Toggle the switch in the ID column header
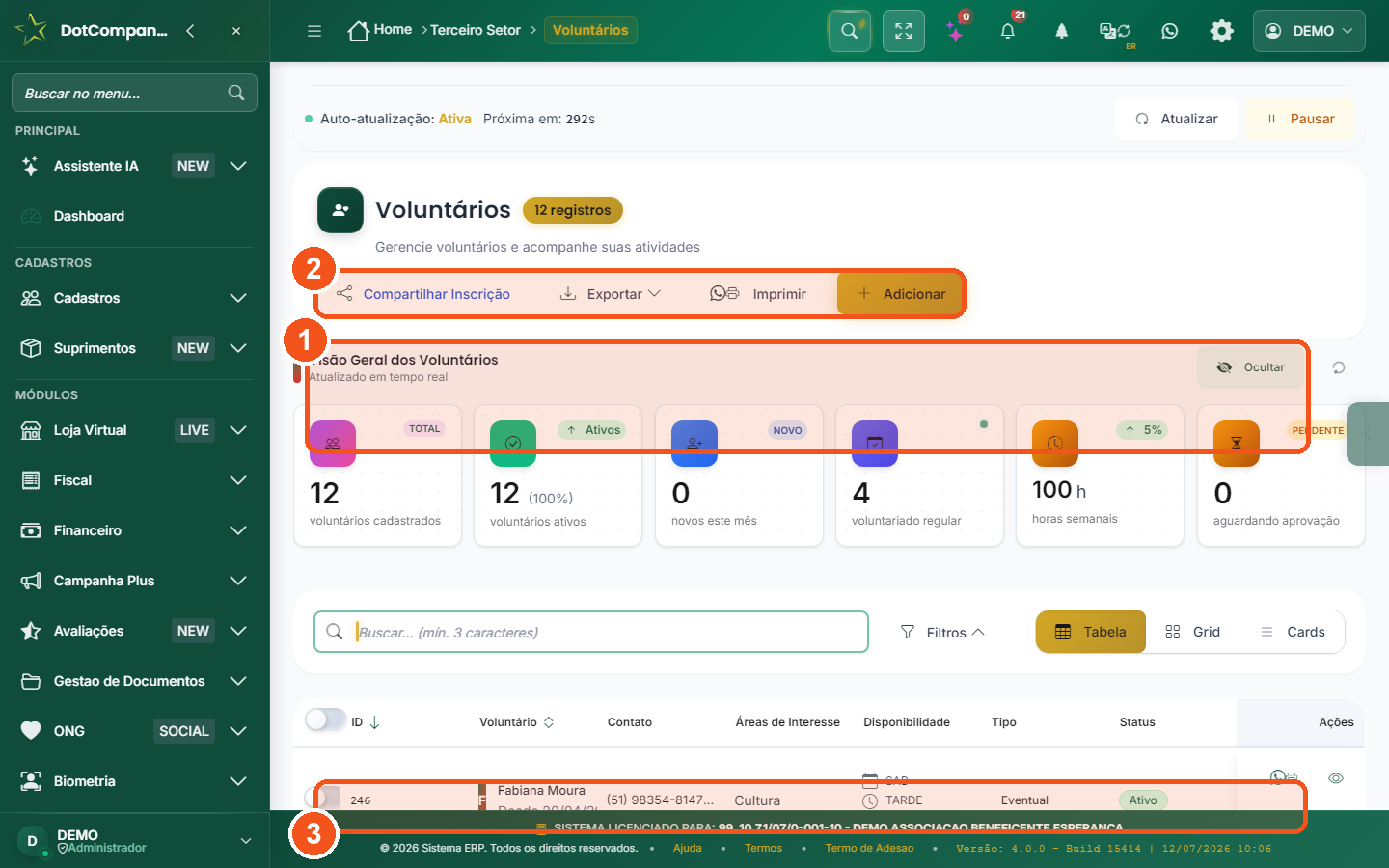This screenshot has width=1389, height=868. (x=325, y=719)
